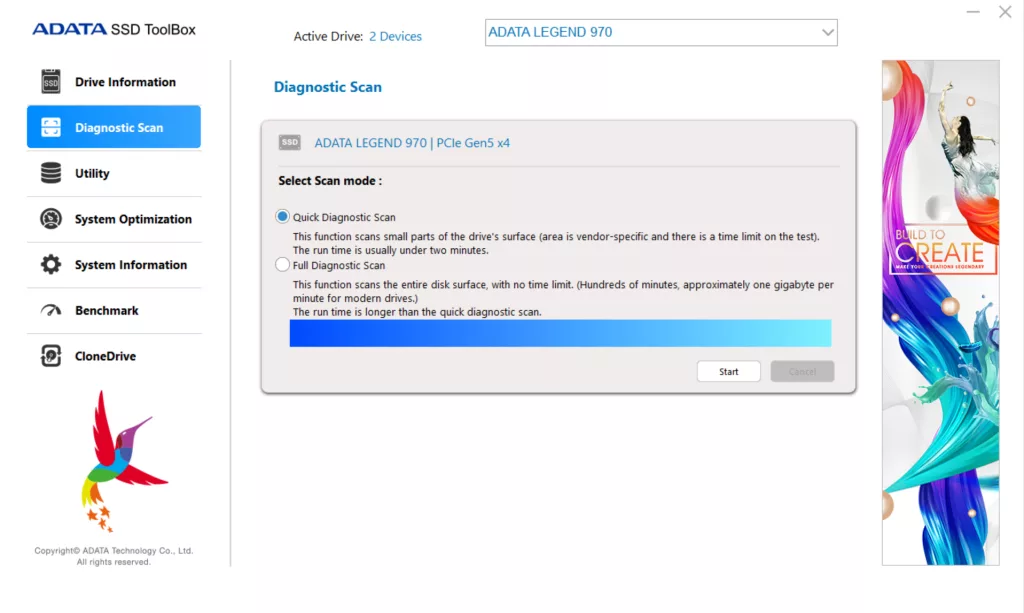Open the Utility section
The image size is (1024, 613).
tap(114, 173)
